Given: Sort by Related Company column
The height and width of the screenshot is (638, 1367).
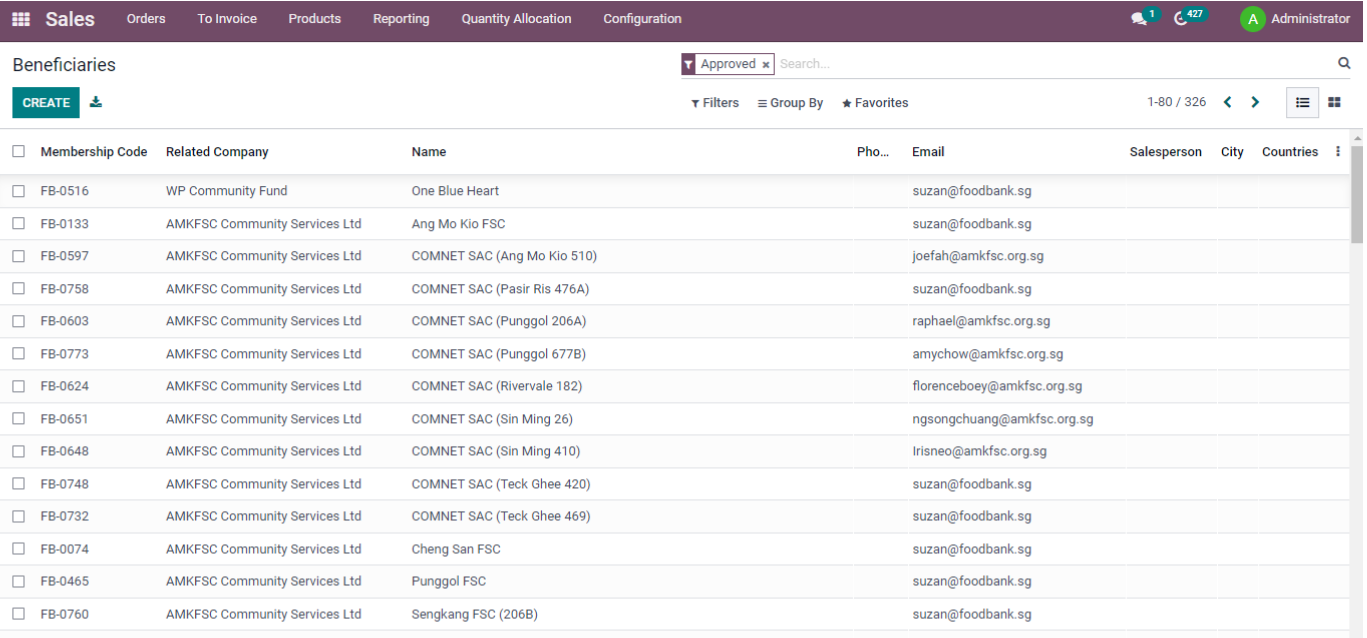Looking at the screenshot, I should click(217, 152).
